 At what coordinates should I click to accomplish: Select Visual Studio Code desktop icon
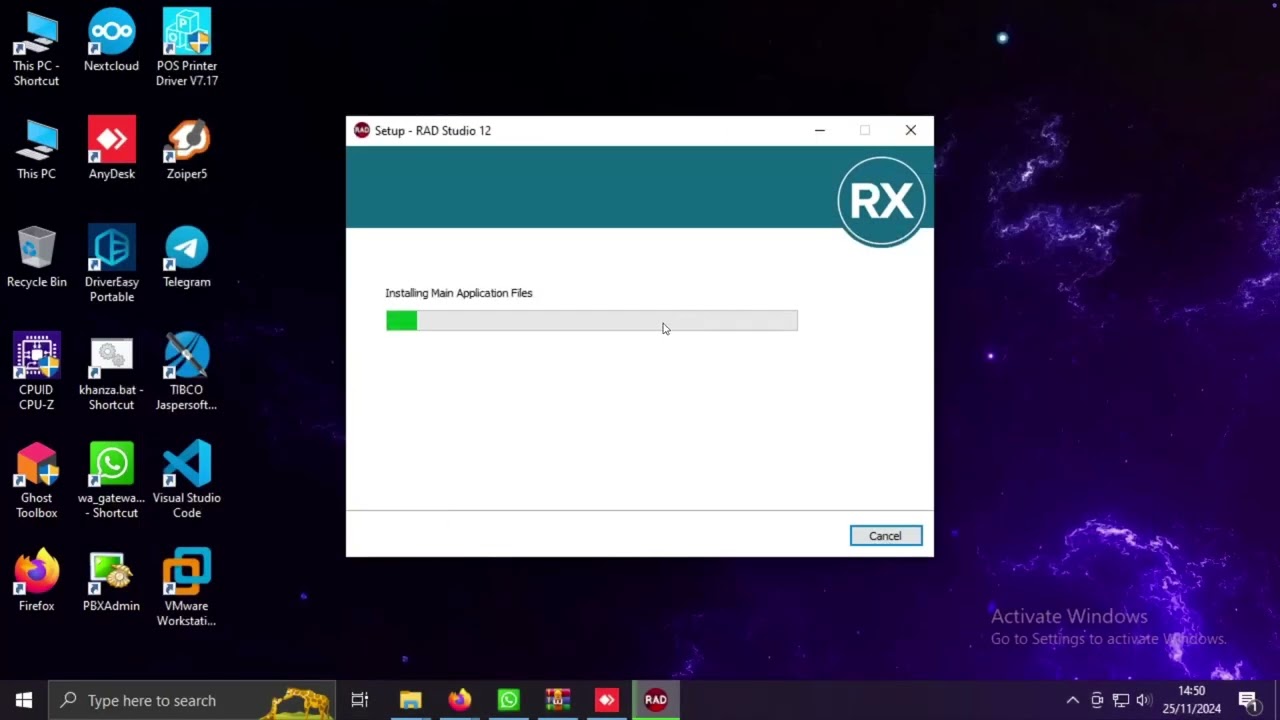click(x=187, y=480)
